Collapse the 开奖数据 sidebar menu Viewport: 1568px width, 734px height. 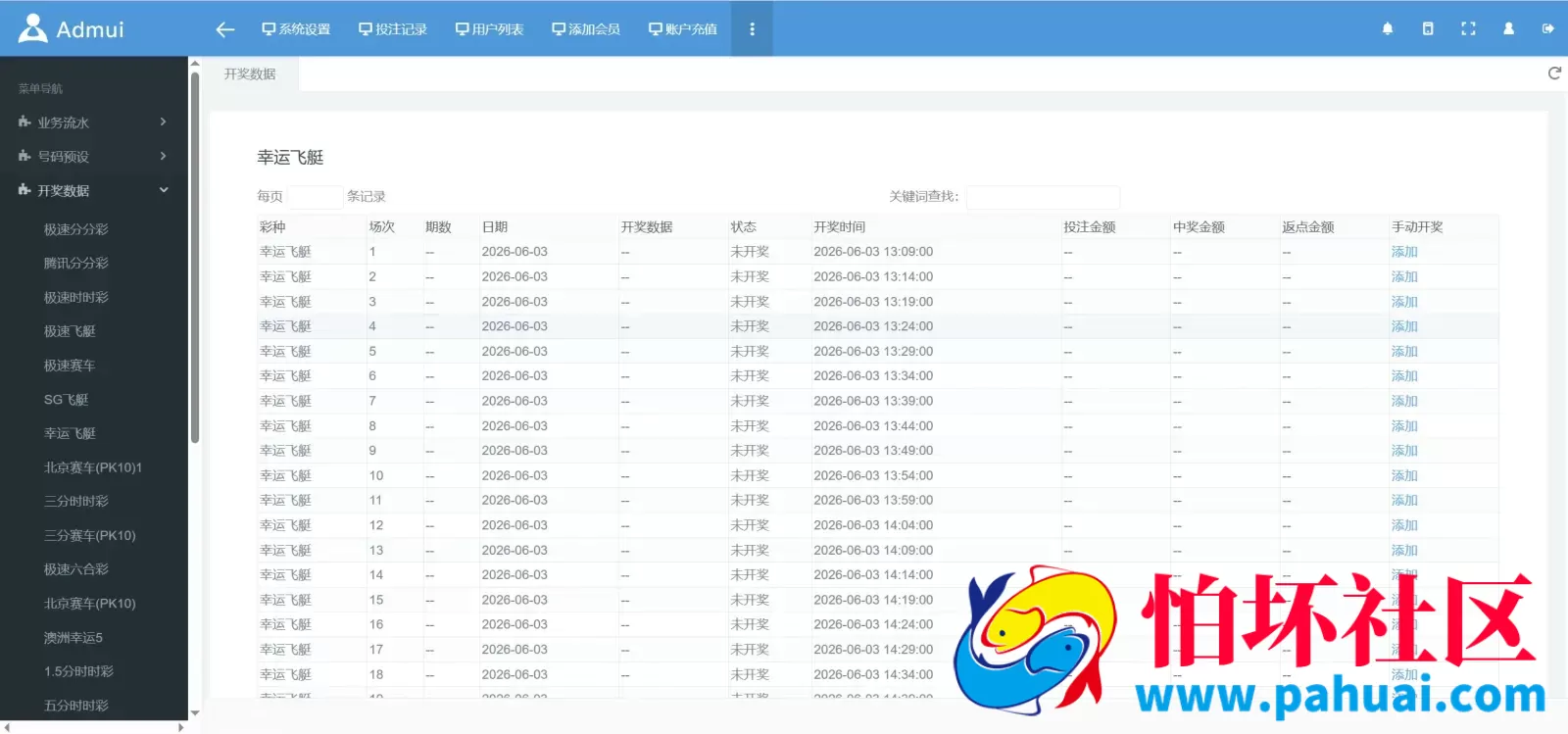94,191
